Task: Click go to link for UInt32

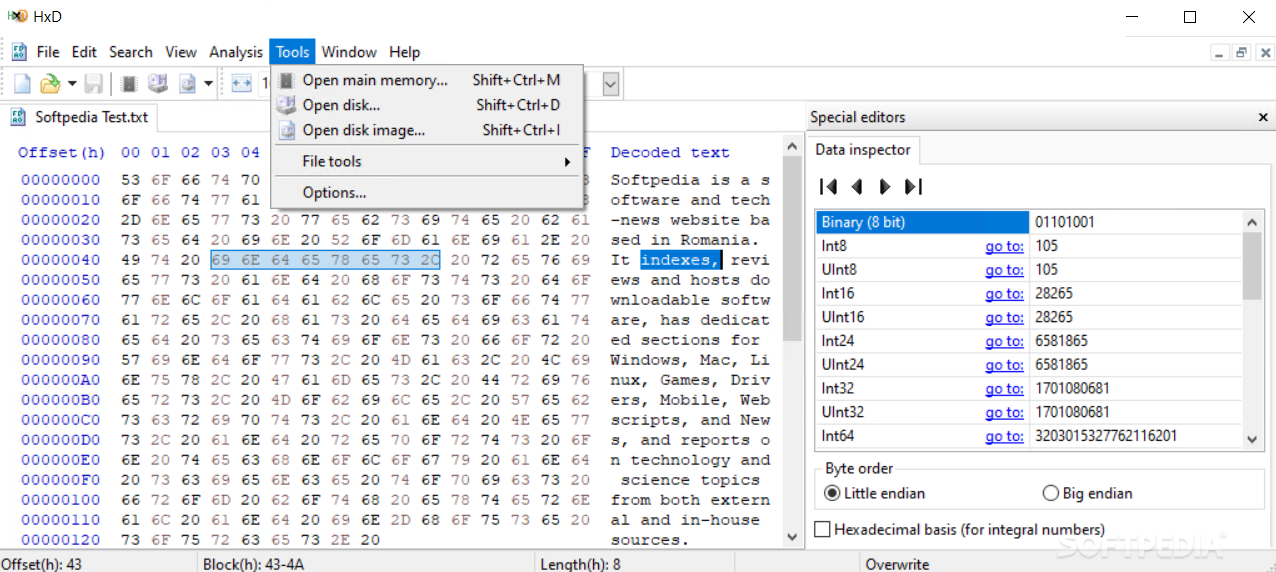Action: [1004, 412]
